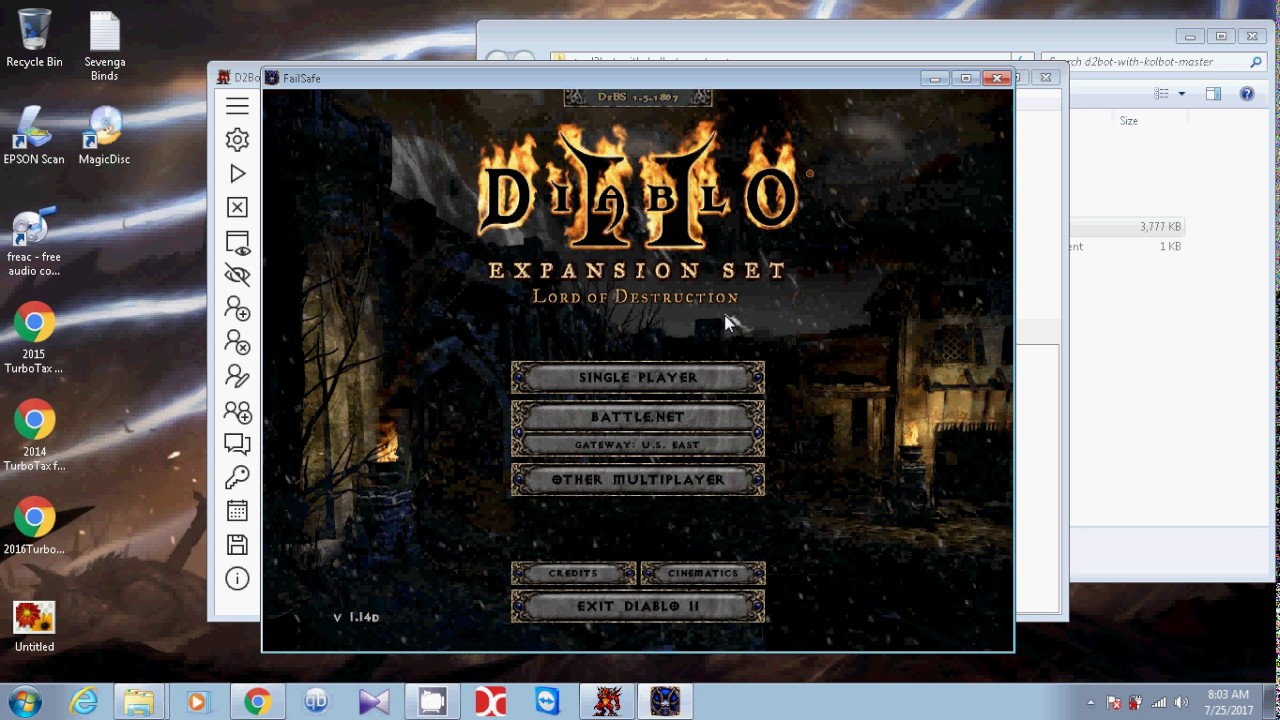Open D2Bot settings gear icon
The width and height of the screenshot is (1280, 720).
(x=237, y=140)
